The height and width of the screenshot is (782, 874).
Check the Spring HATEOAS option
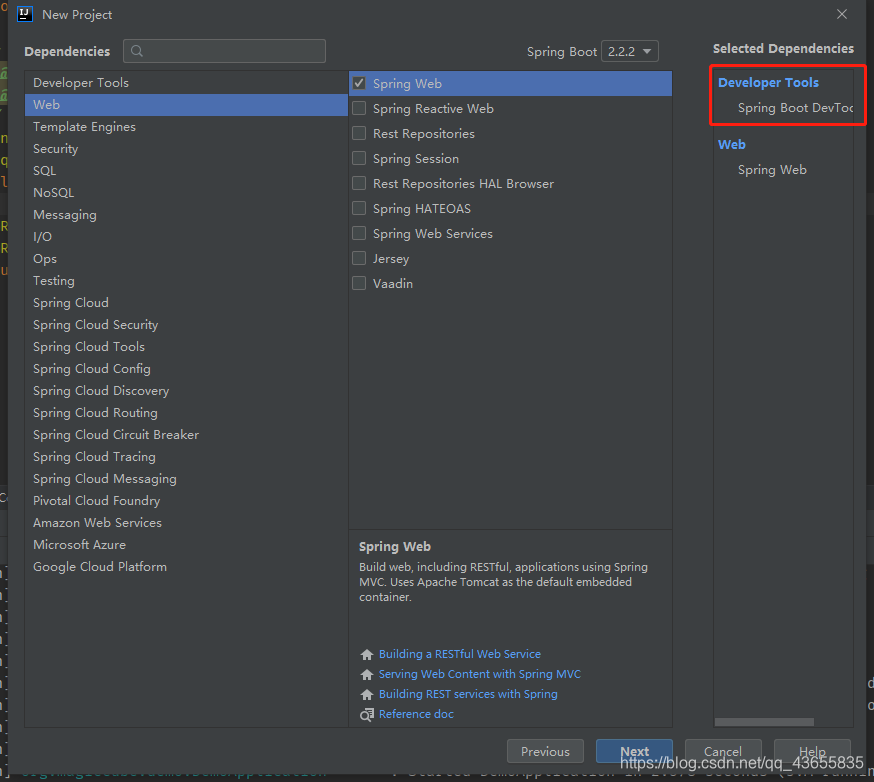[x=360, y=208]
